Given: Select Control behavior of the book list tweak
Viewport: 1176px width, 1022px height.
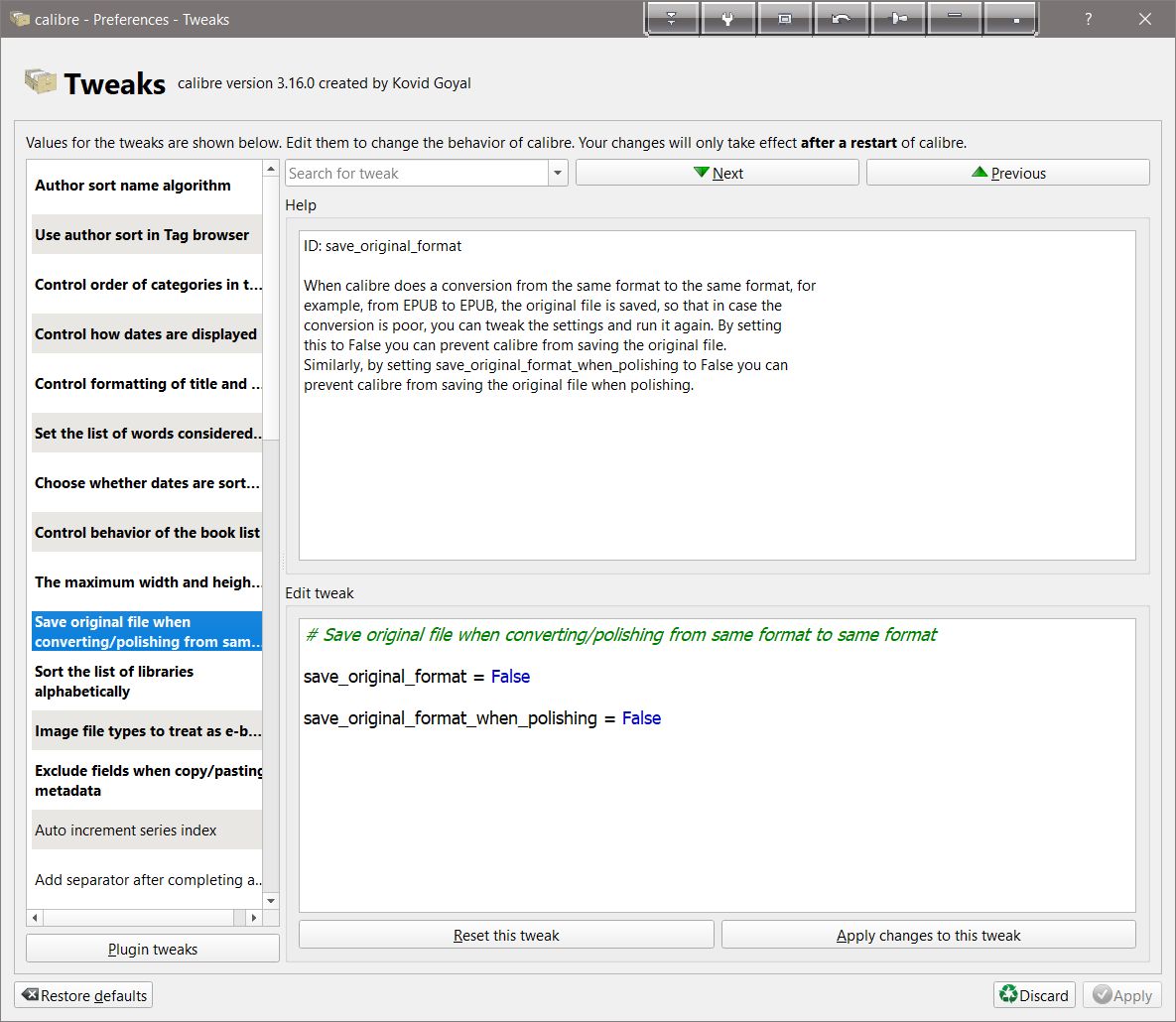Looking at the screenshot, I should [147, 533].
